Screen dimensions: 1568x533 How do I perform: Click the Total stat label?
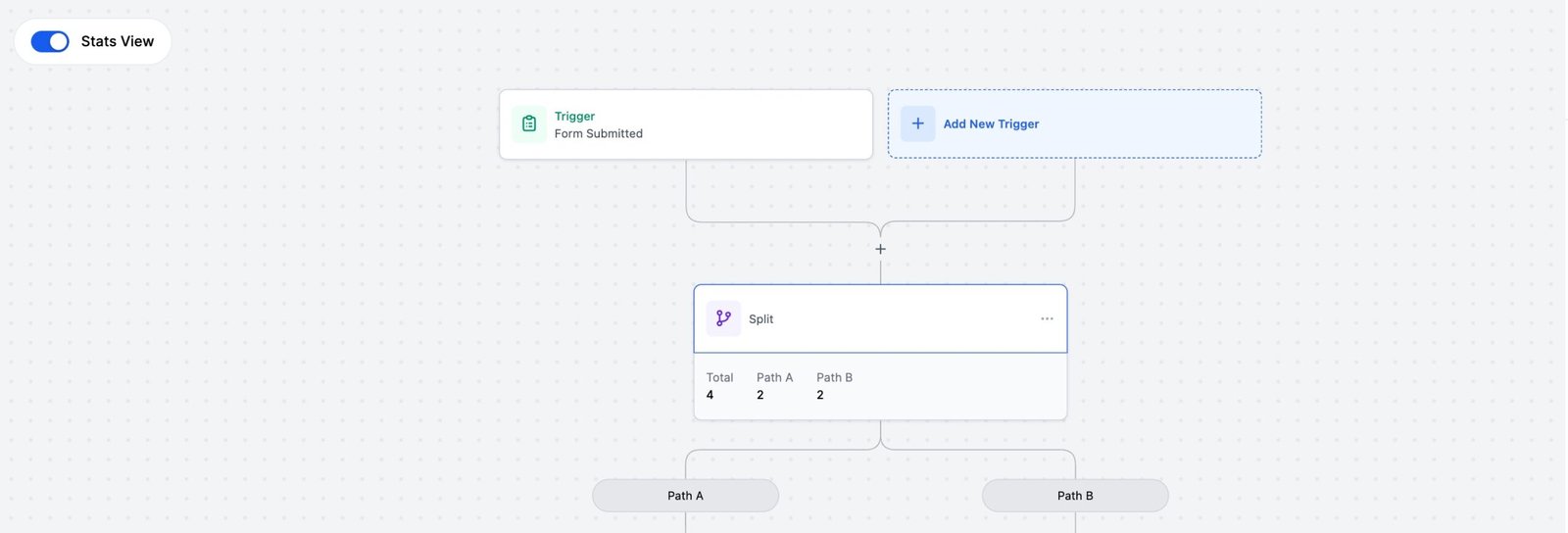click(719, 377)
